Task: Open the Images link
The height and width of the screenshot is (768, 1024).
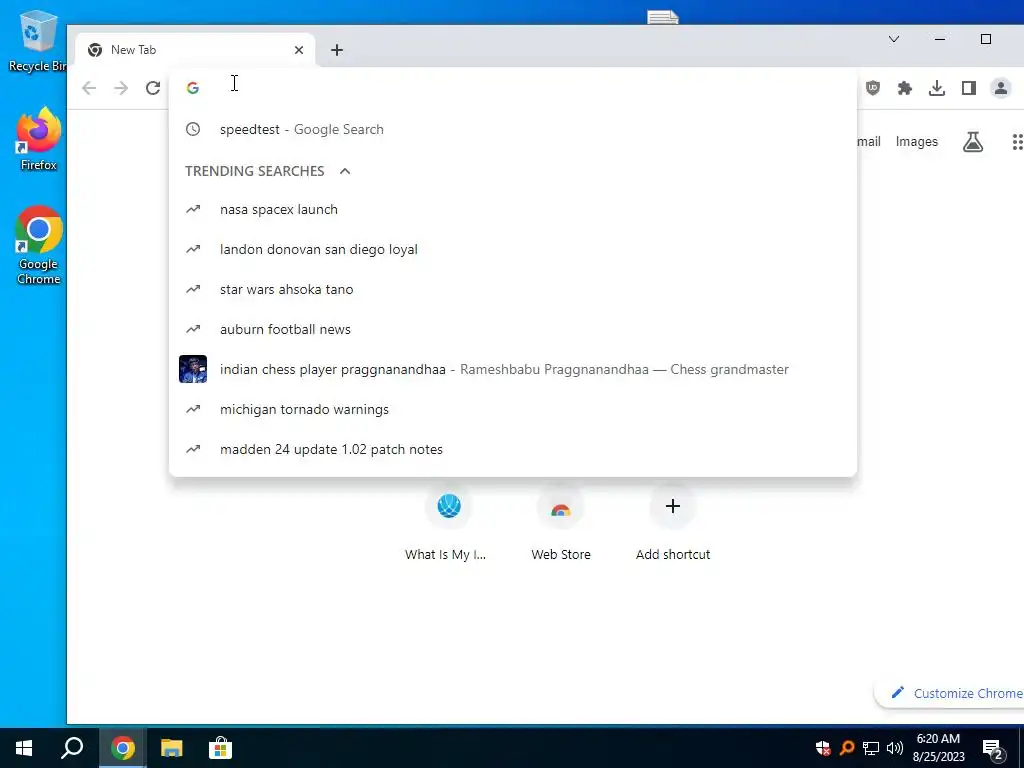Action: tap(916, 142)
